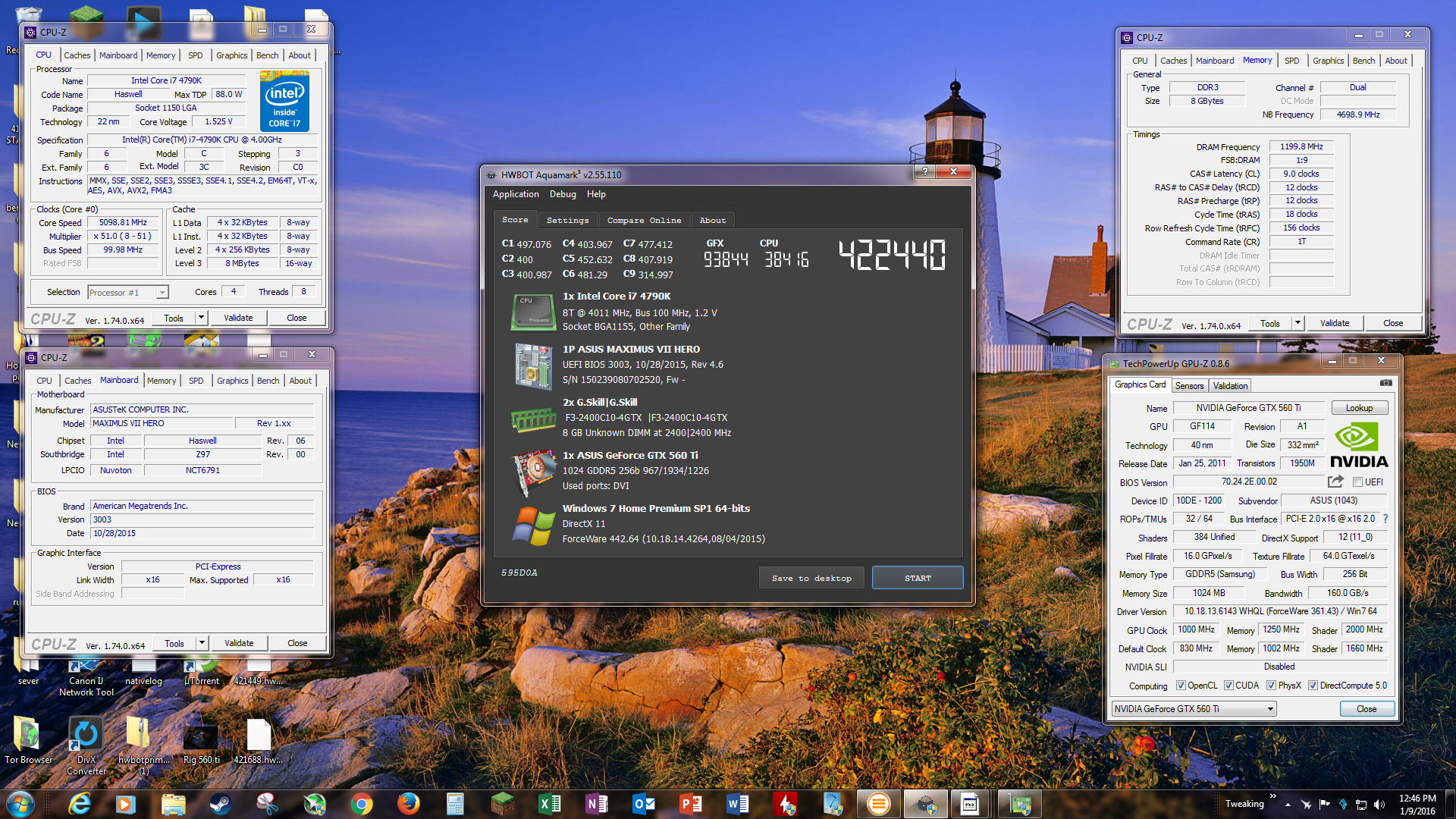1456x819 pixels.
Task: Open the Processor #1 selection dropdown
Action: [x=162, y=293]
